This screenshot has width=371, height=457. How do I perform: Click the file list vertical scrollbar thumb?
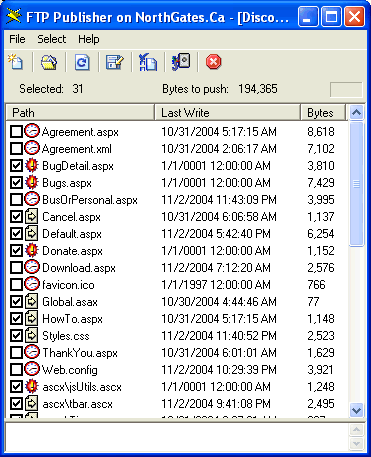coord(356,184)
